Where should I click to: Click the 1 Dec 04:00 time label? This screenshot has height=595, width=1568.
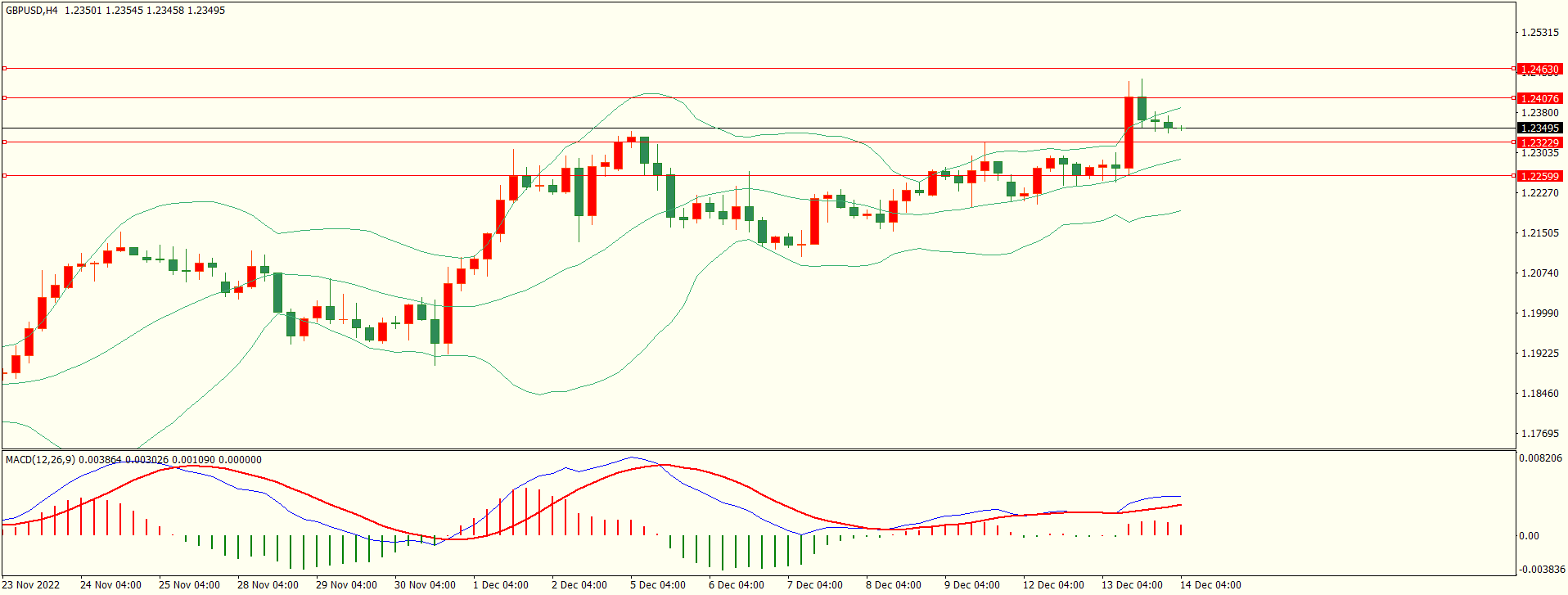(x=501, y=584)
